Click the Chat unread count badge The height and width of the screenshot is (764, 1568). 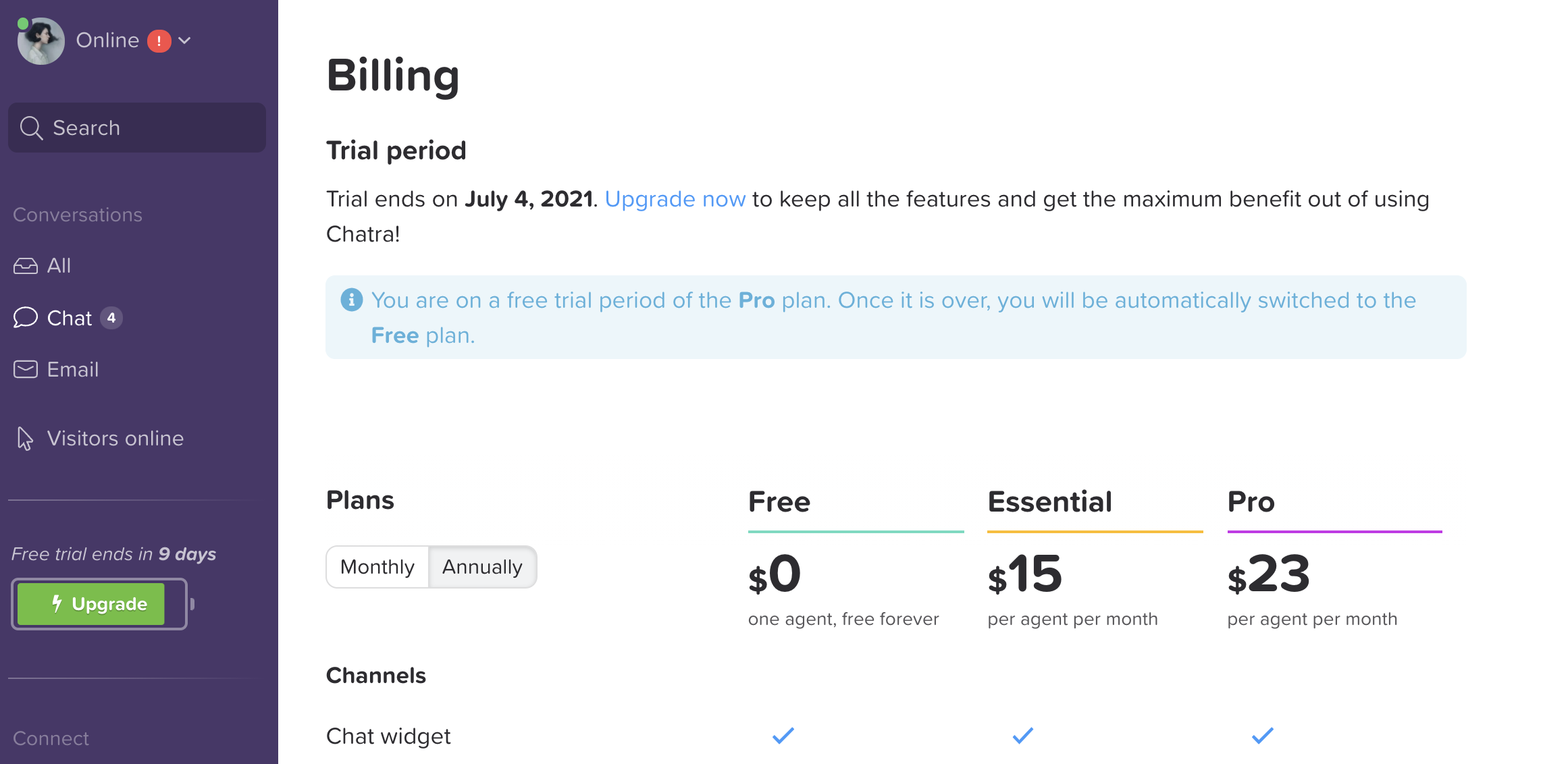point(111,318)
